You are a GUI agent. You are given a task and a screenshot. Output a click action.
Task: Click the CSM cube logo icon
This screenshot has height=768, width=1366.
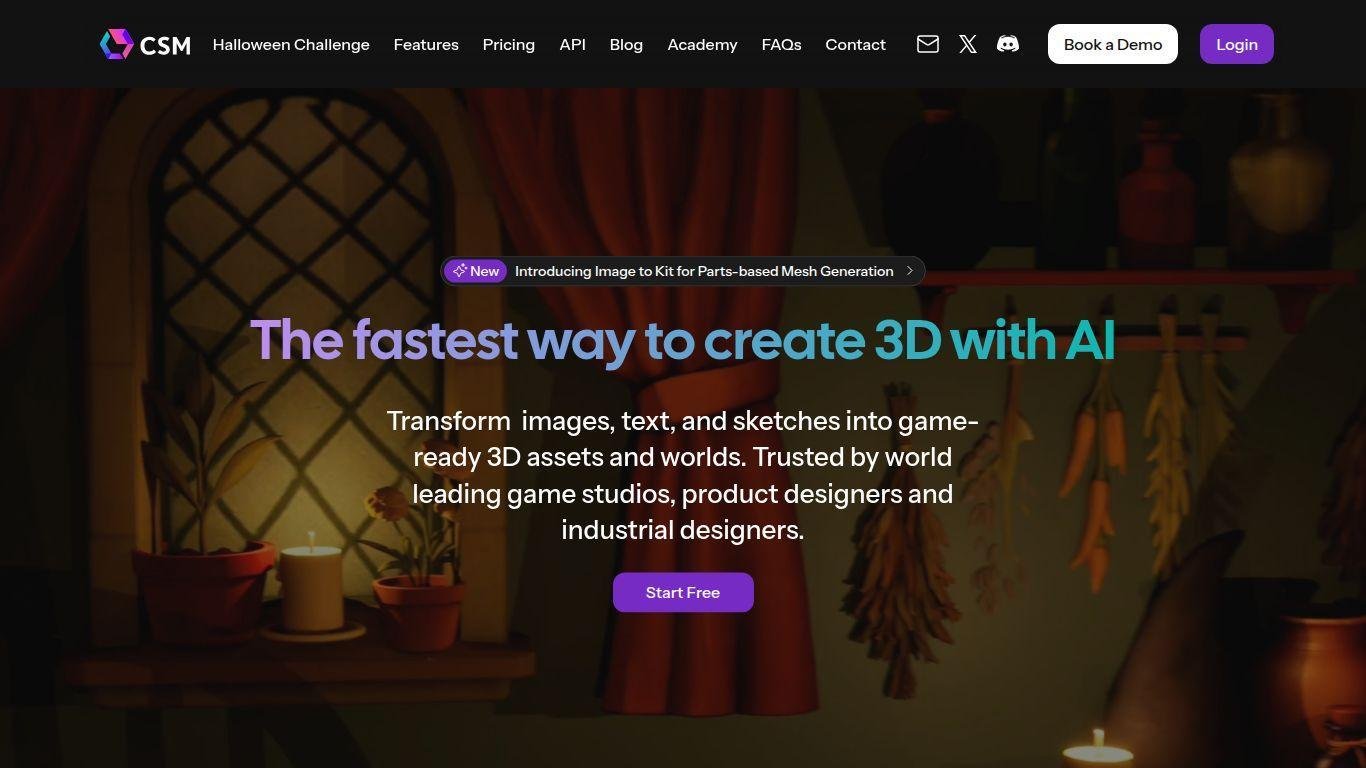116,44
